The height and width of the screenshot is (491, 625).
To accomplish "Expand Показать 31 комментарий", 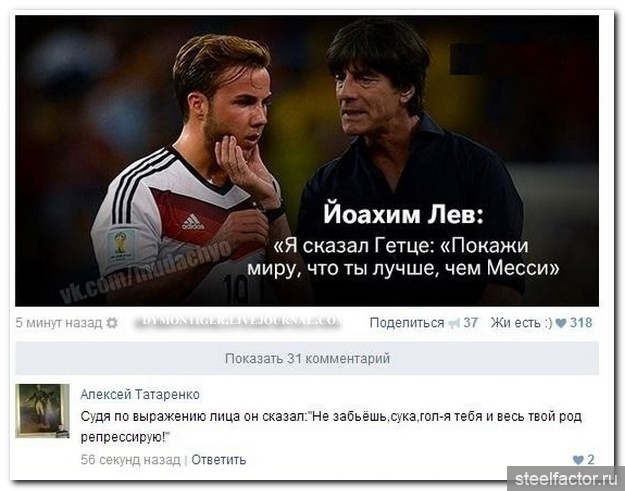I will [x=307, y=358].
